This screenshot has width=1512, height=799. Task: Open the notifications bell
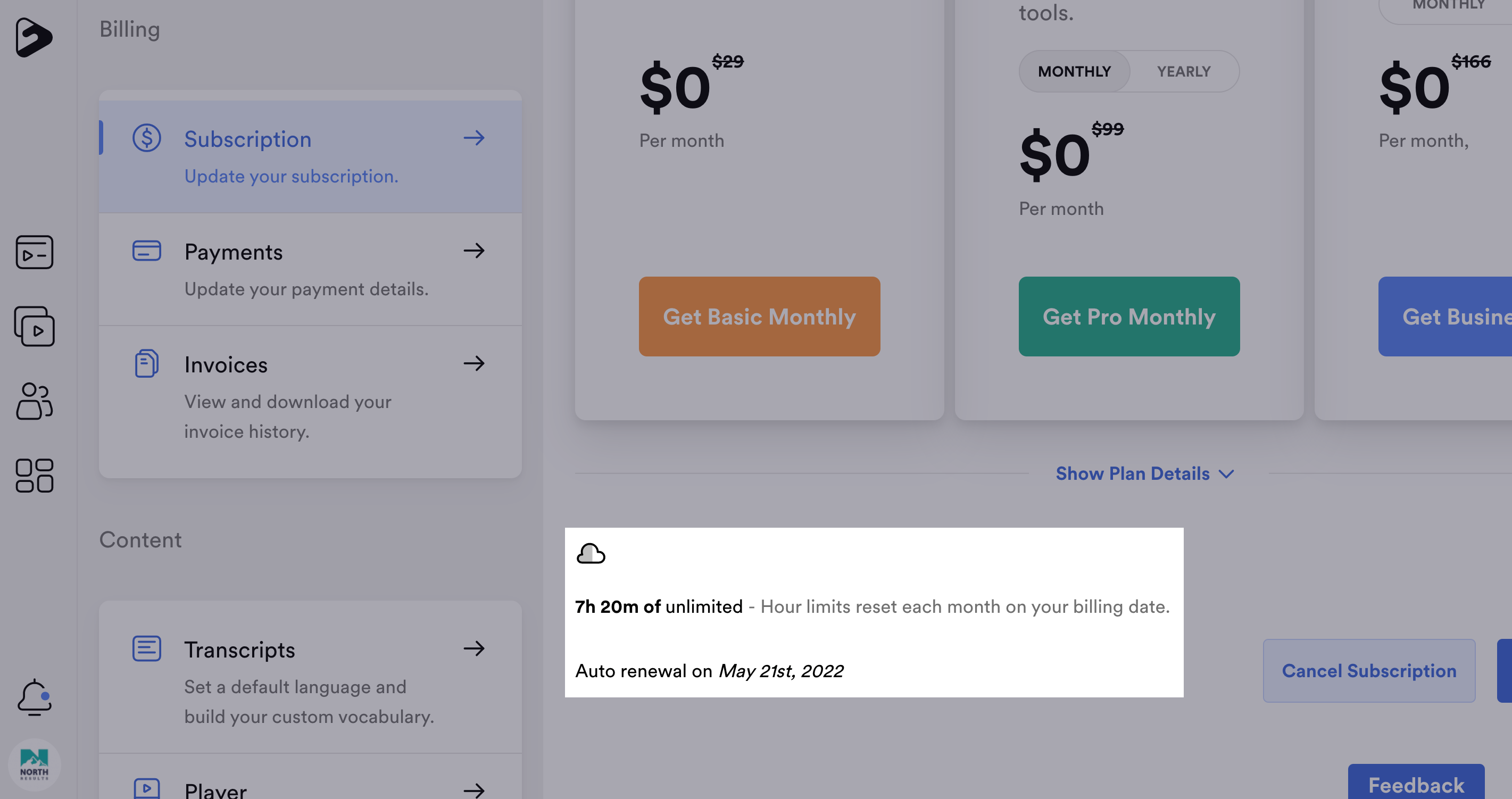34,697
